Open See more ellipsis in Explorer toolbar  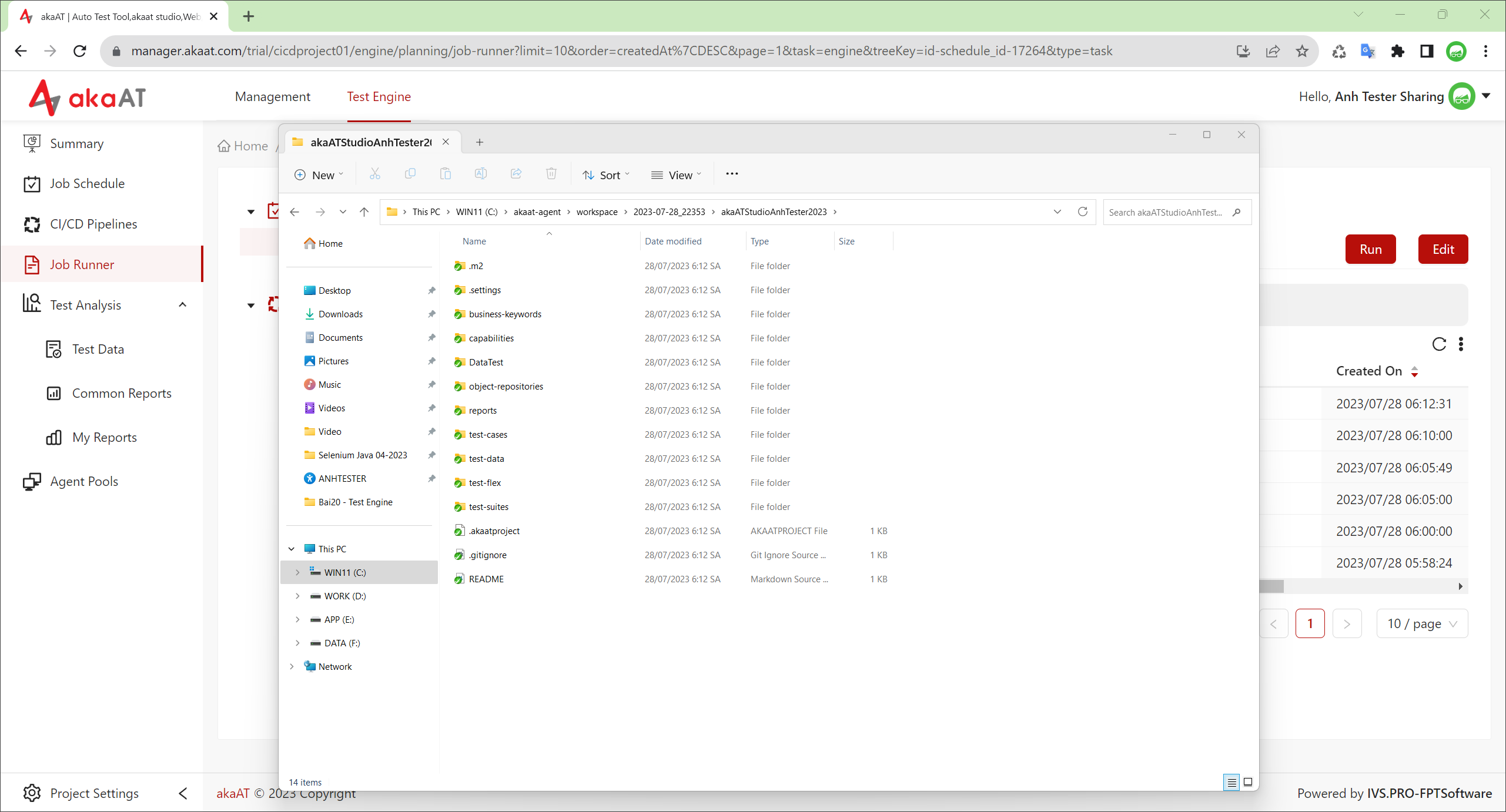point(732,174)
